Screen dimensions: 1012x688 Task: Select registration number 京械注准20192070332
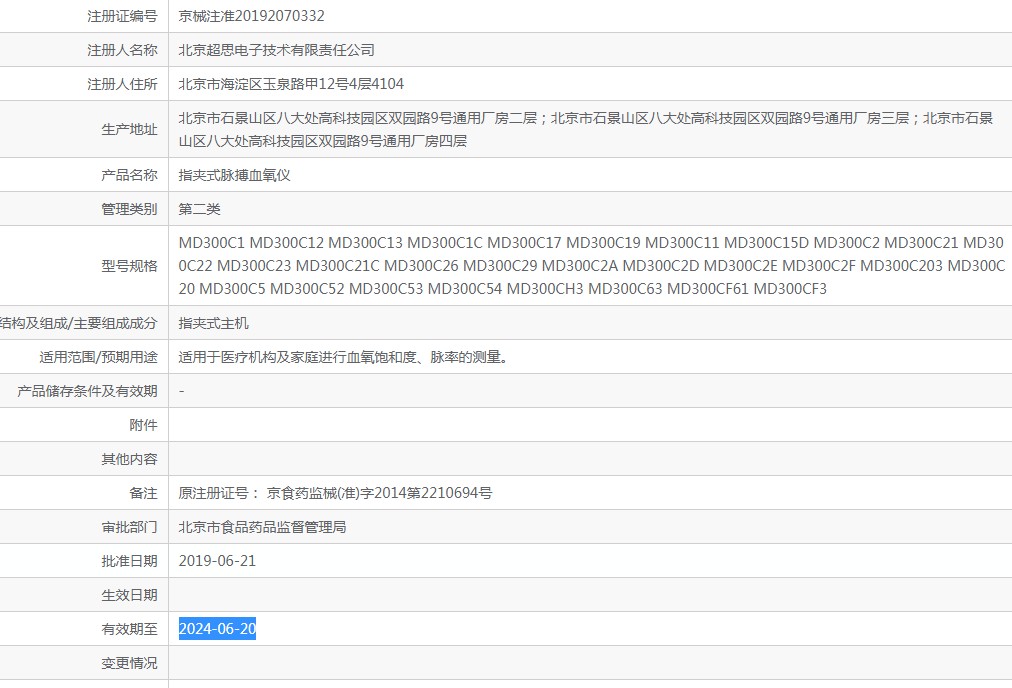coord(252,16)
